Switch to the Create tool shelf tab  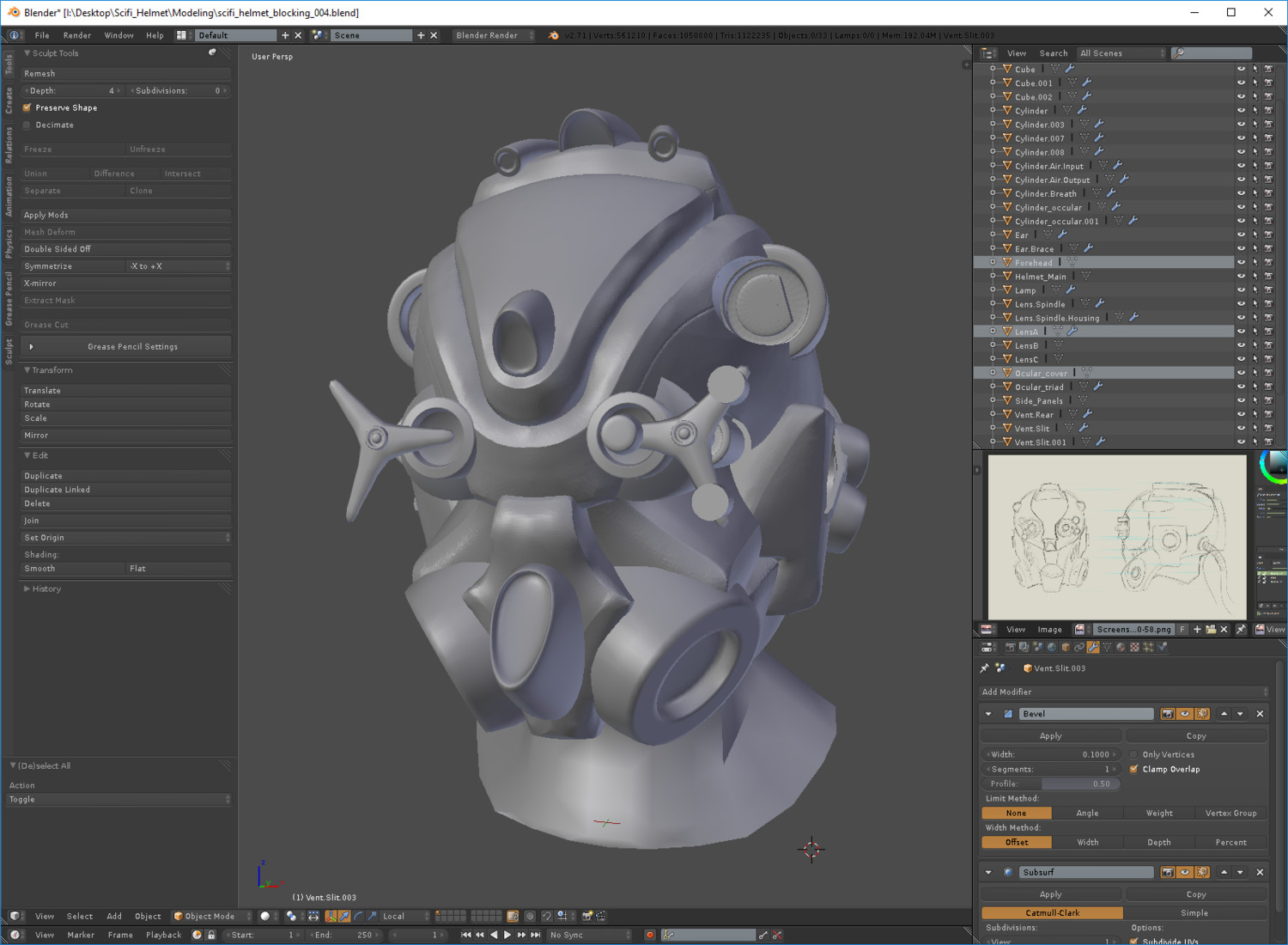tap(9, 100)
